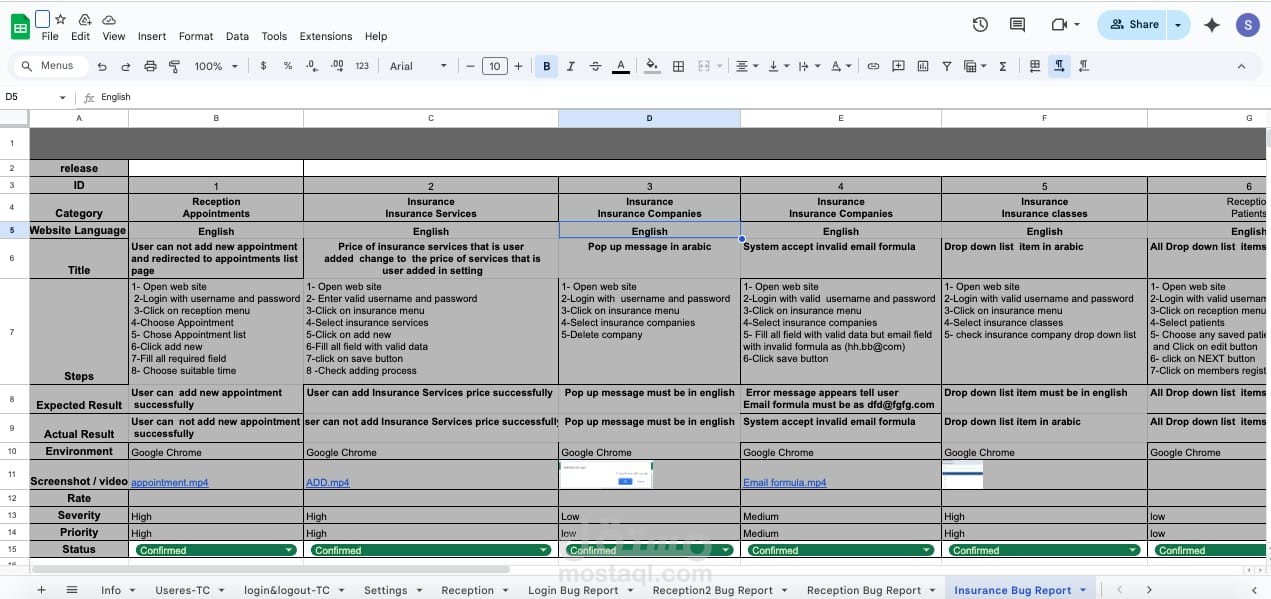
Task: Click the Gemini sparkle icon
Action: (1212, 25)
